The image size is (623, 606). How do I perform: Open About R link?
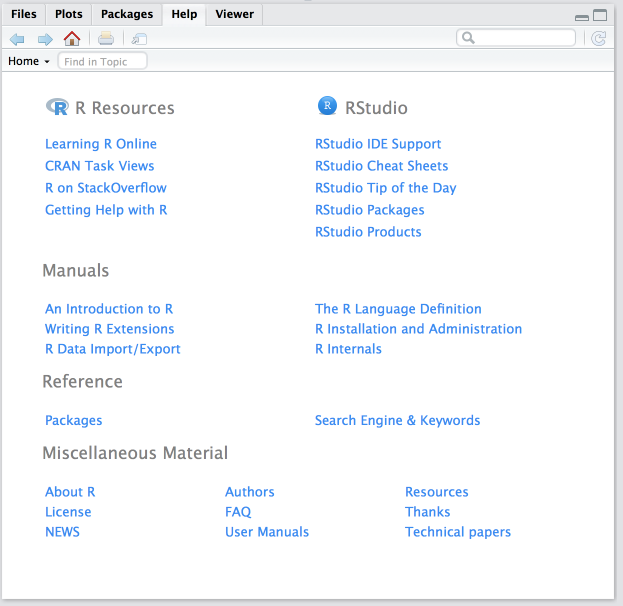70,492
